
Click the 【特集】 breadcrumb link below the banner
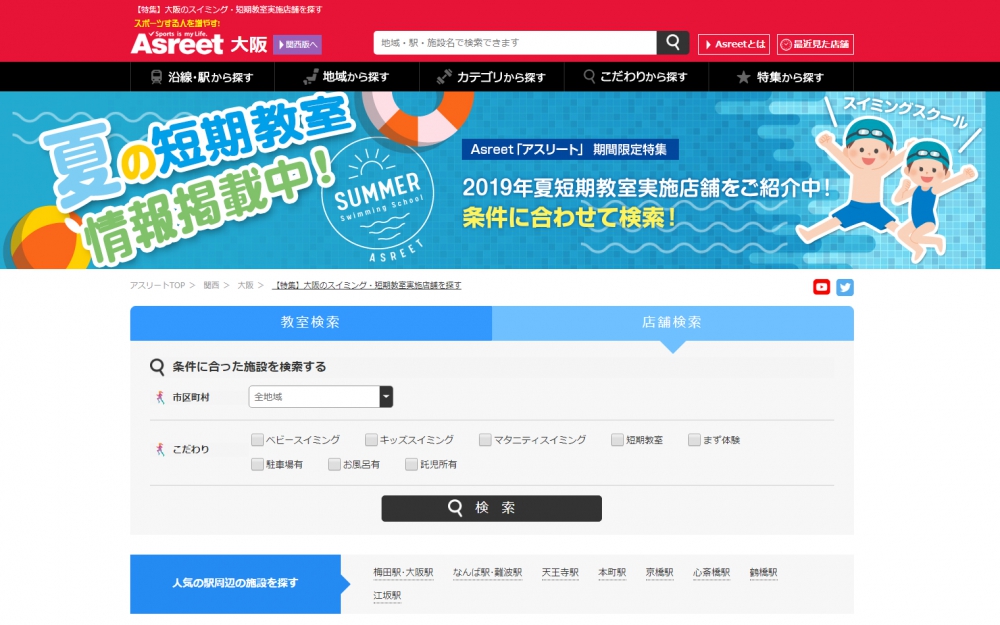[x=367, y=285]
